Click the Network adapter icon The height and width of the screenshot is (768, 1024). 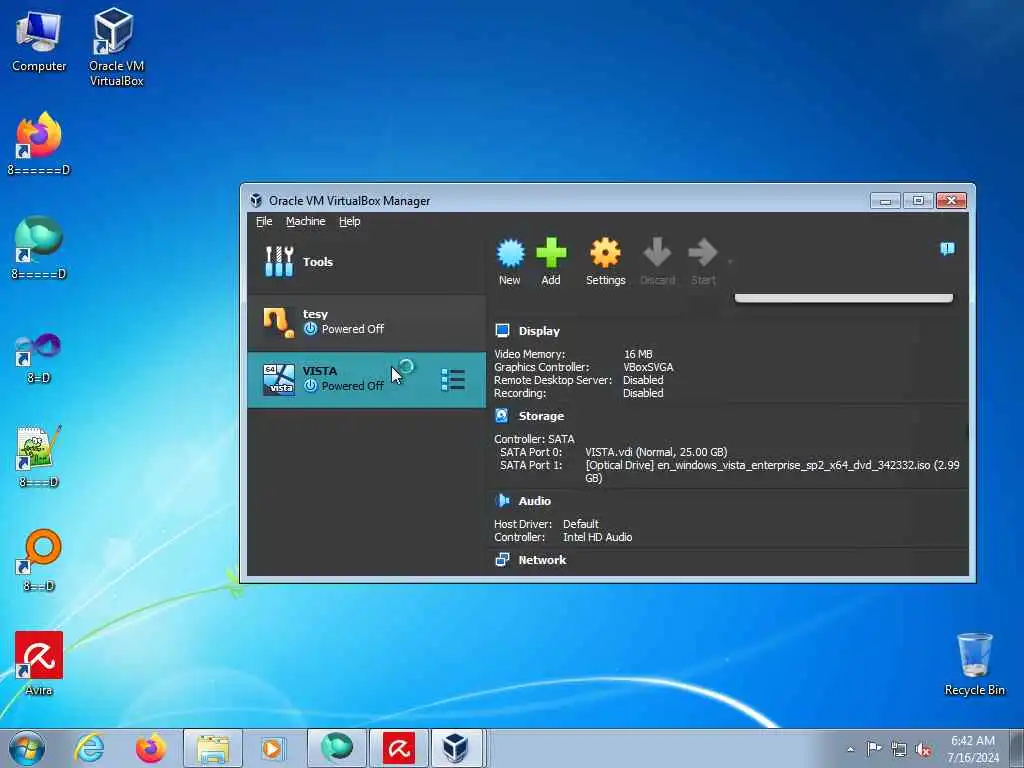point(502,560)
